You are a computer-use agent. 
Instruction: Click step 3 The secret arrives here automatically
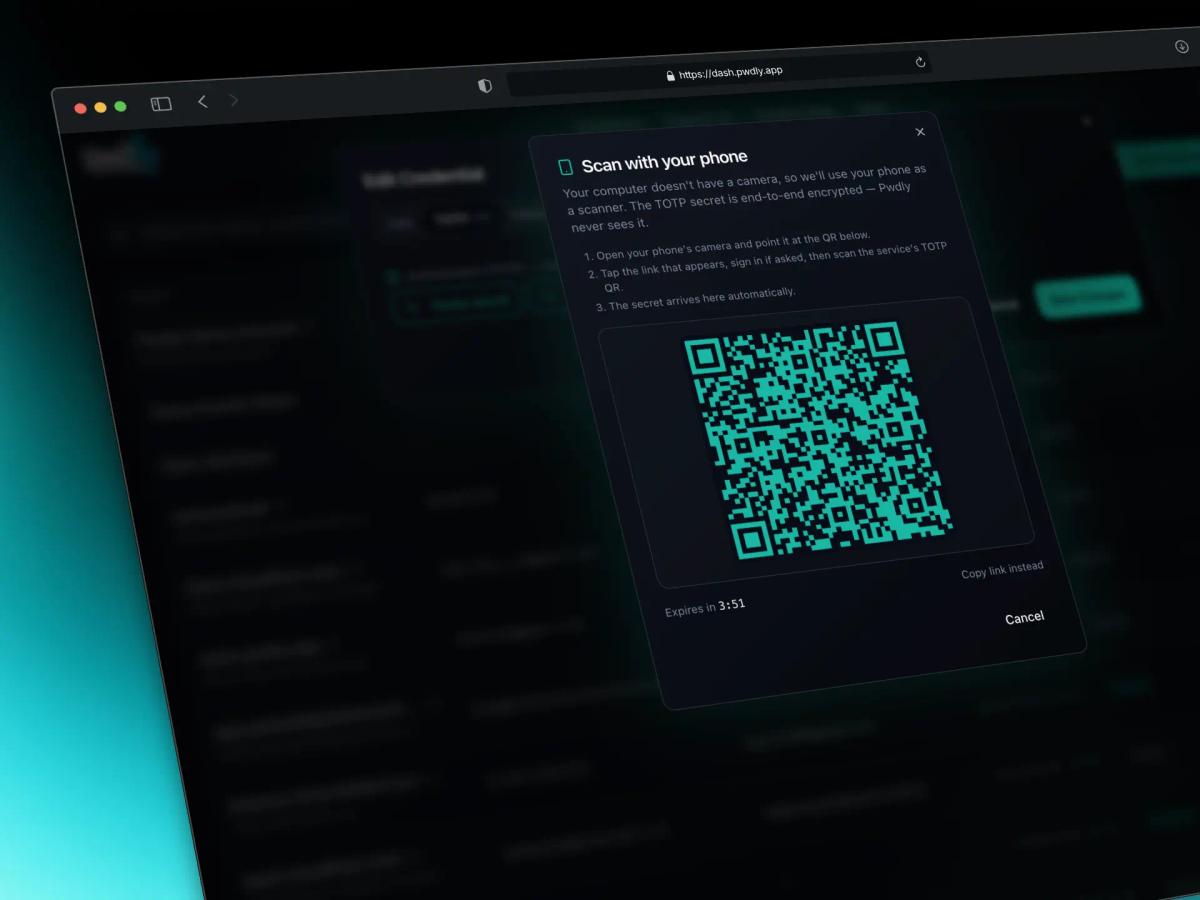696,299
